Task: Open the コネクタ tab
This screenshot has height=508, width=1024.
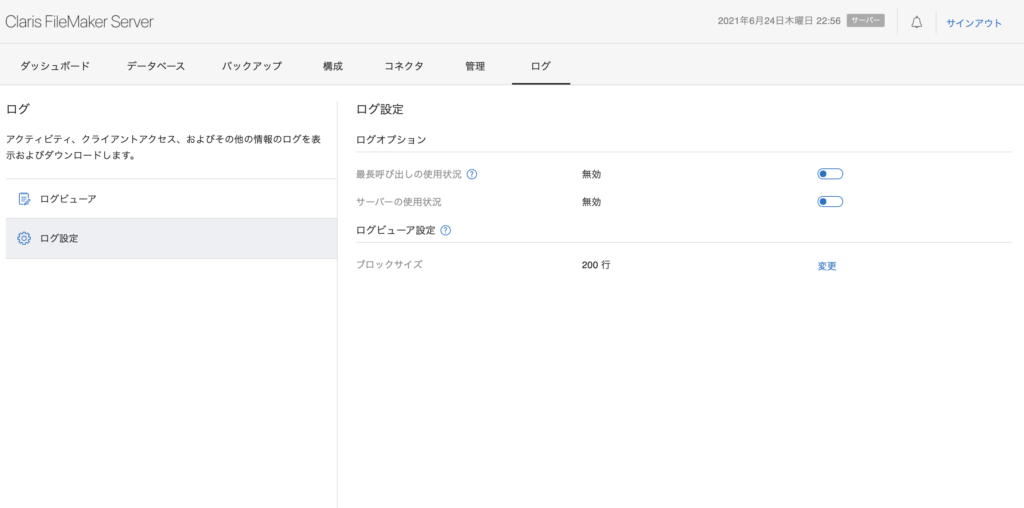Action: pos(404,66)
